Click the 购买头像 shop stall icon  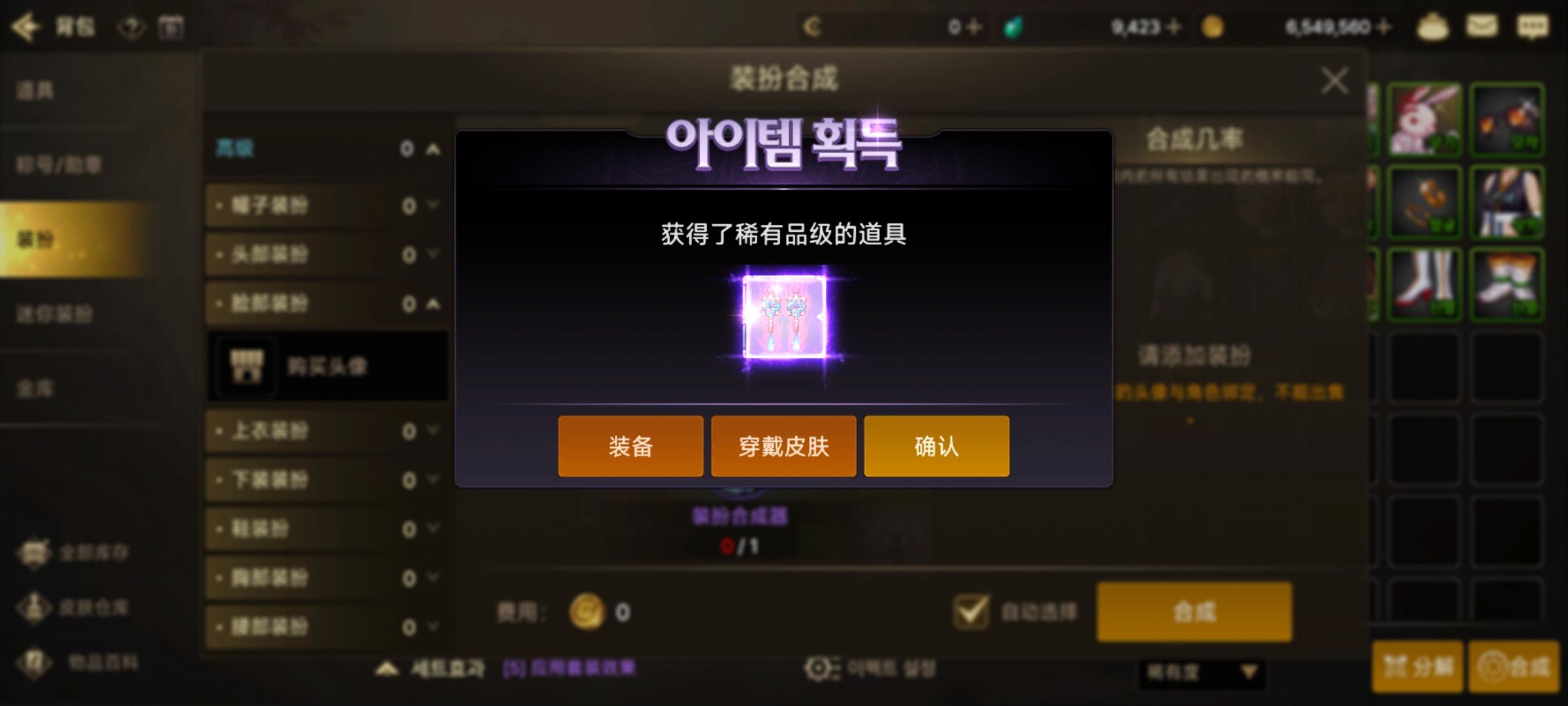click(247, 366)
